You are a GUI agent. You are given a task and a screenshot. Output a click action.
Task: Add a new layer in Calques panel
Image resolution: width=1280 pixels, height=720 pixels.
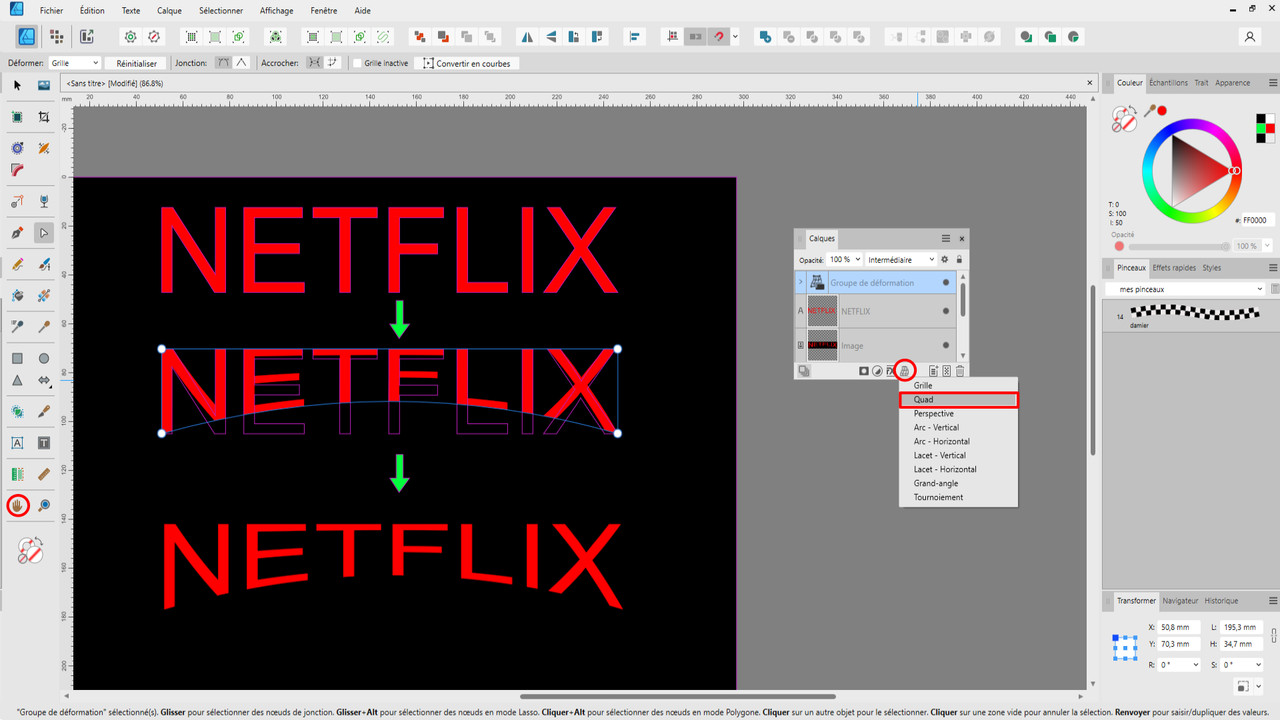[932, 371]
